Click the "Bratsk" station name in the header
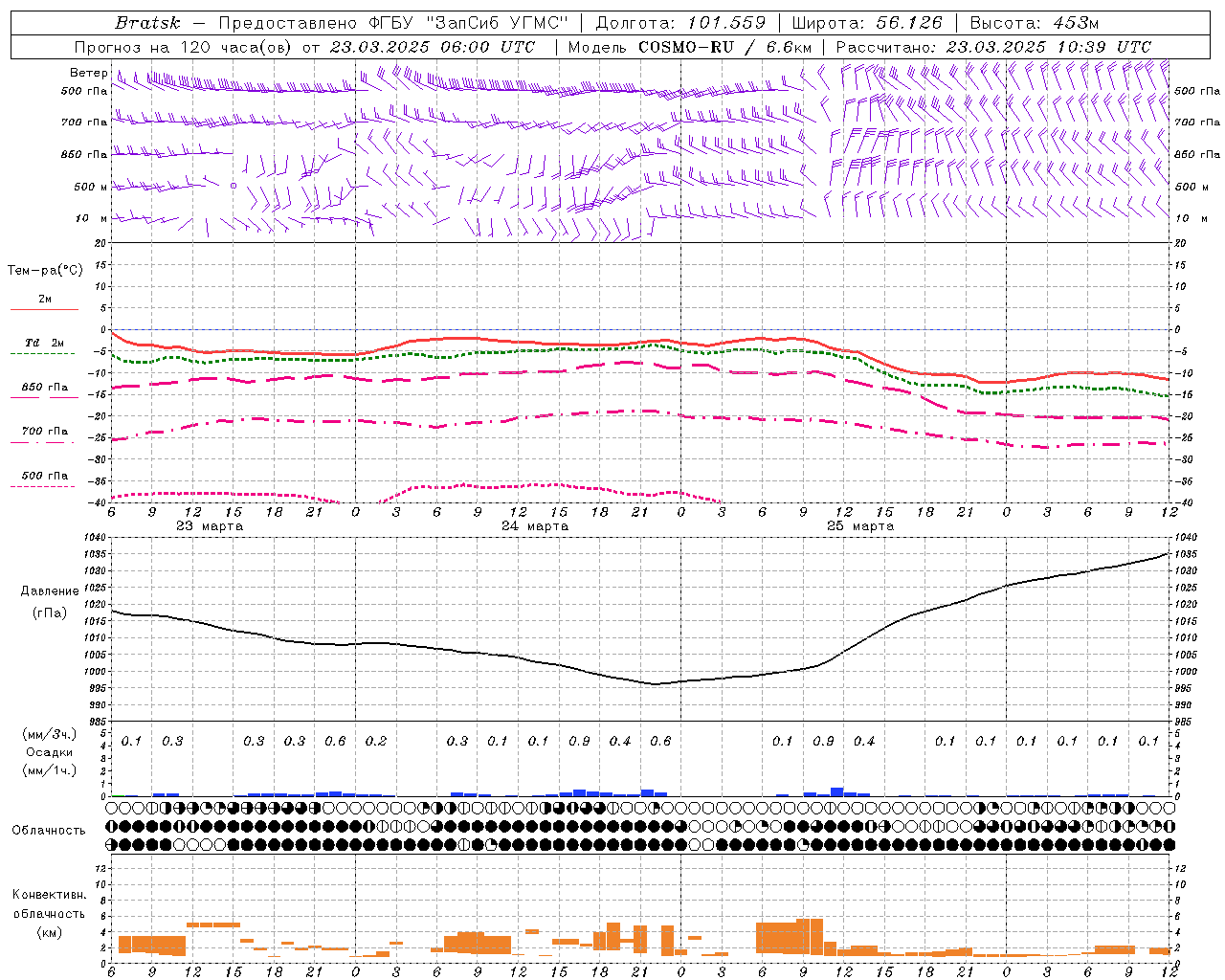 pyautogui.click(x=147, y=22)
